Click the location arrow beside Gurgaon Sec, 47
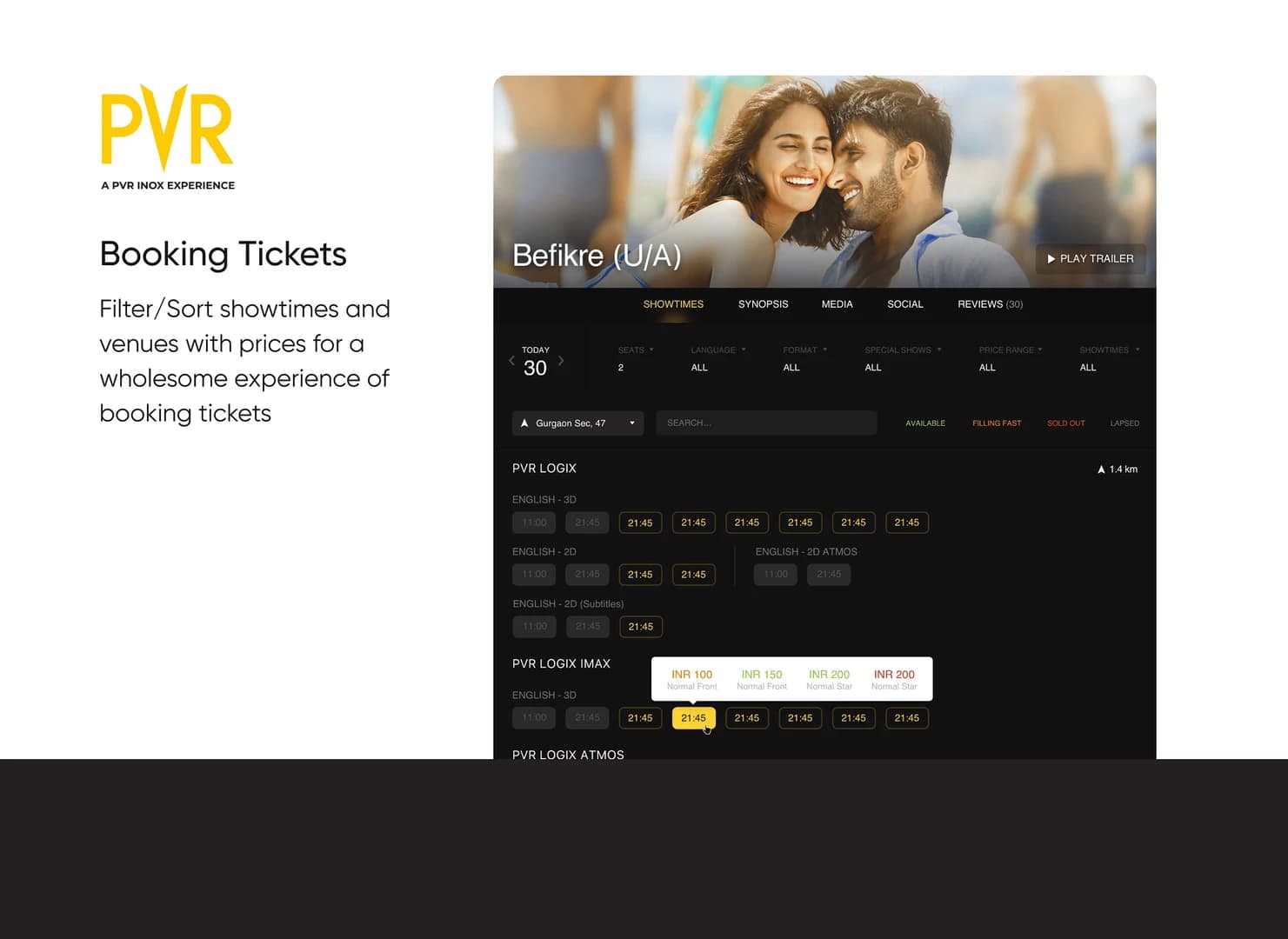 coord(524,423)
